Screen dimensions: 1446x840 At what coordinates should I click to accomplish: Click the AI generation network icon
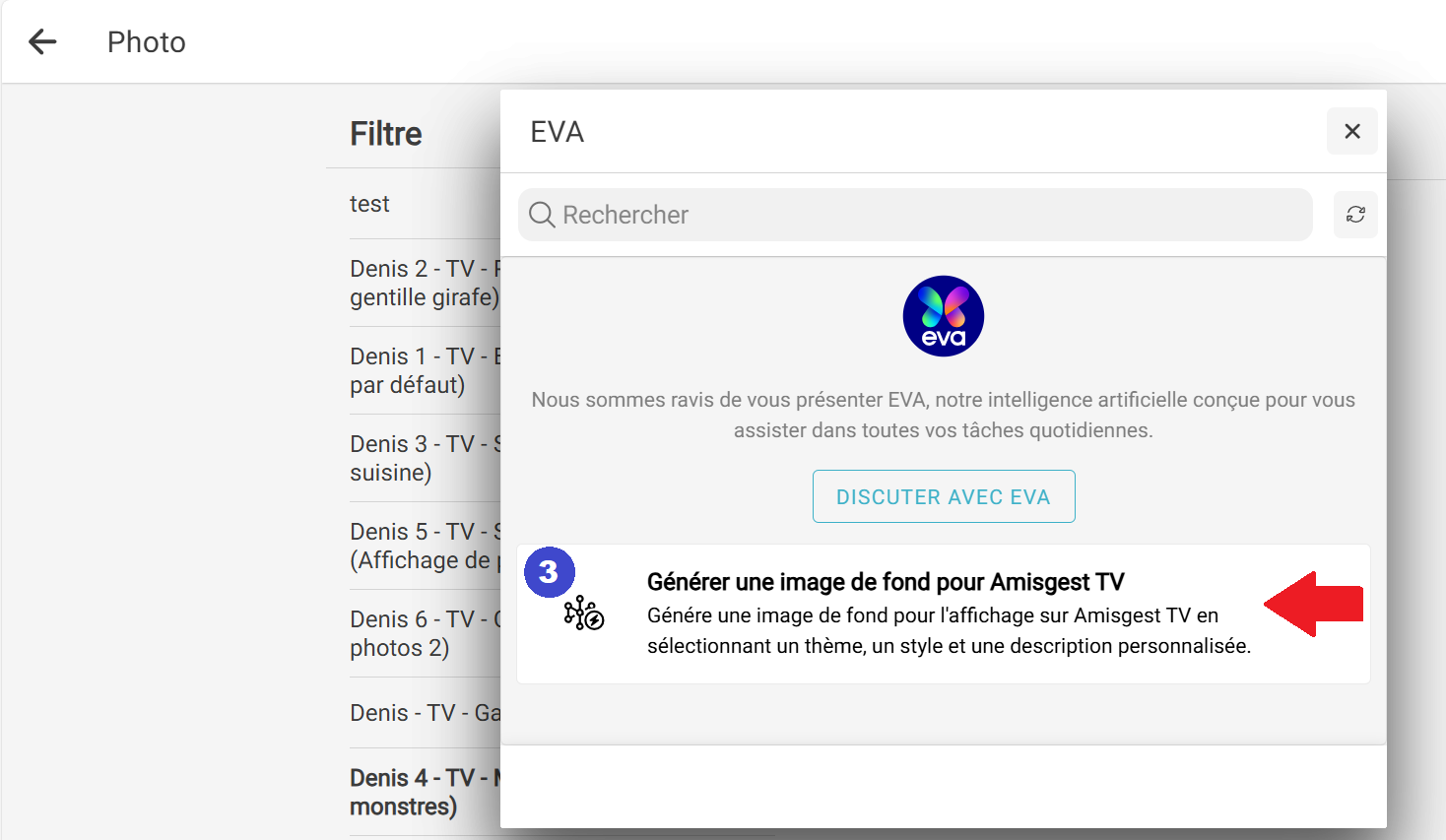click(x=583, y=613)
